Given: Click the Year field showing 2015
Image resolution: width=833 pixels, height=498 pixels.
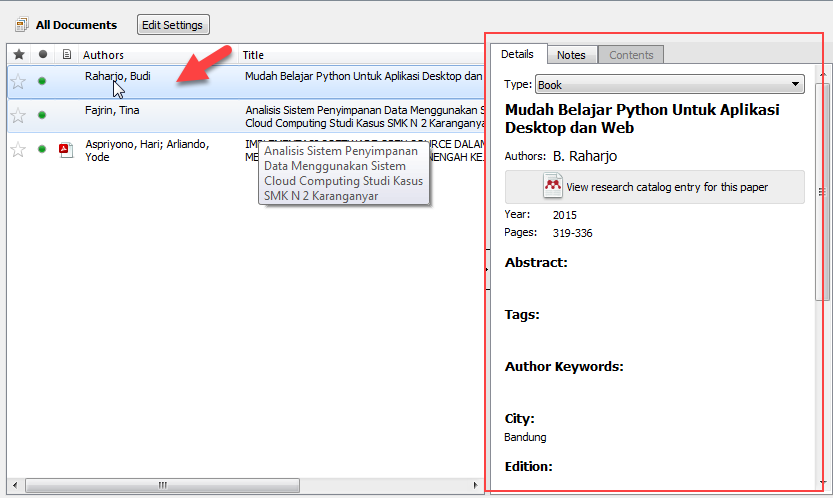Looking at the screenshot, I should click(565, 215).
